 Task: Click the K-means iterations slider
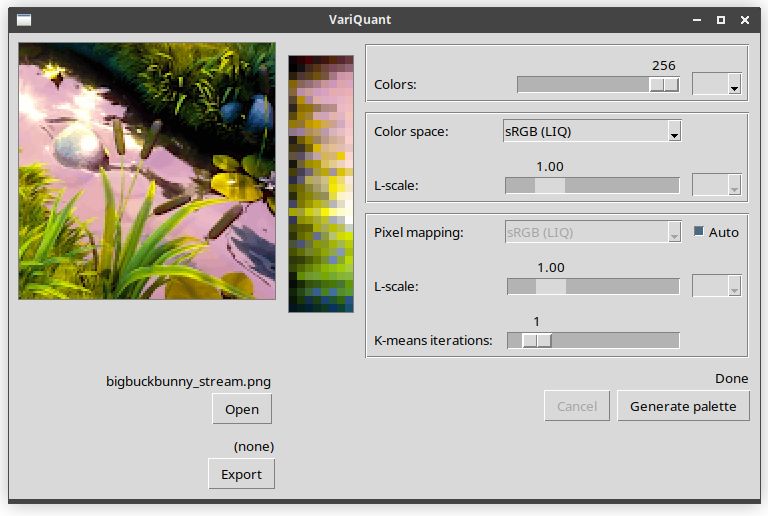(x=593, y=340)
